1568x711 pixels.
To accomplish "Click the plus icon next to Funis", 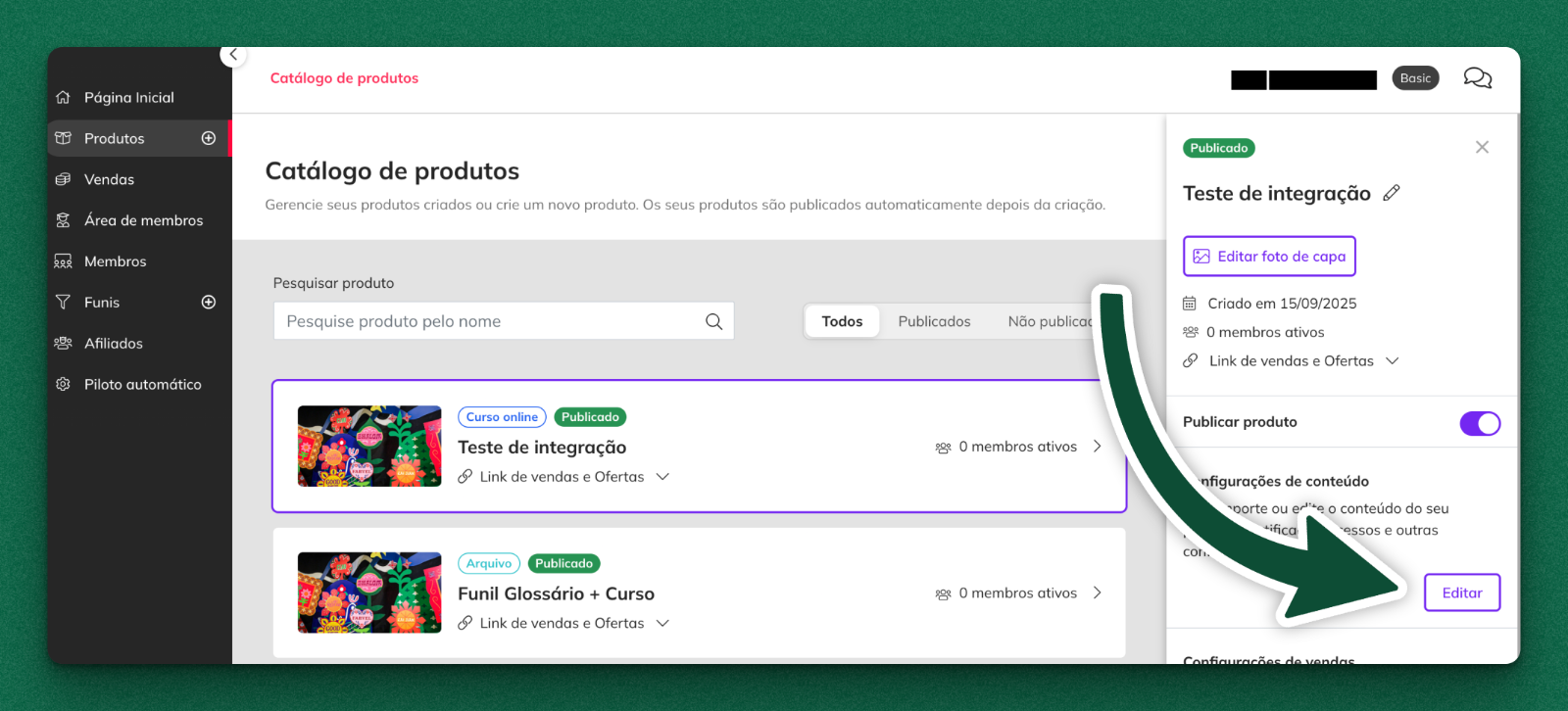I will point(209,303).
